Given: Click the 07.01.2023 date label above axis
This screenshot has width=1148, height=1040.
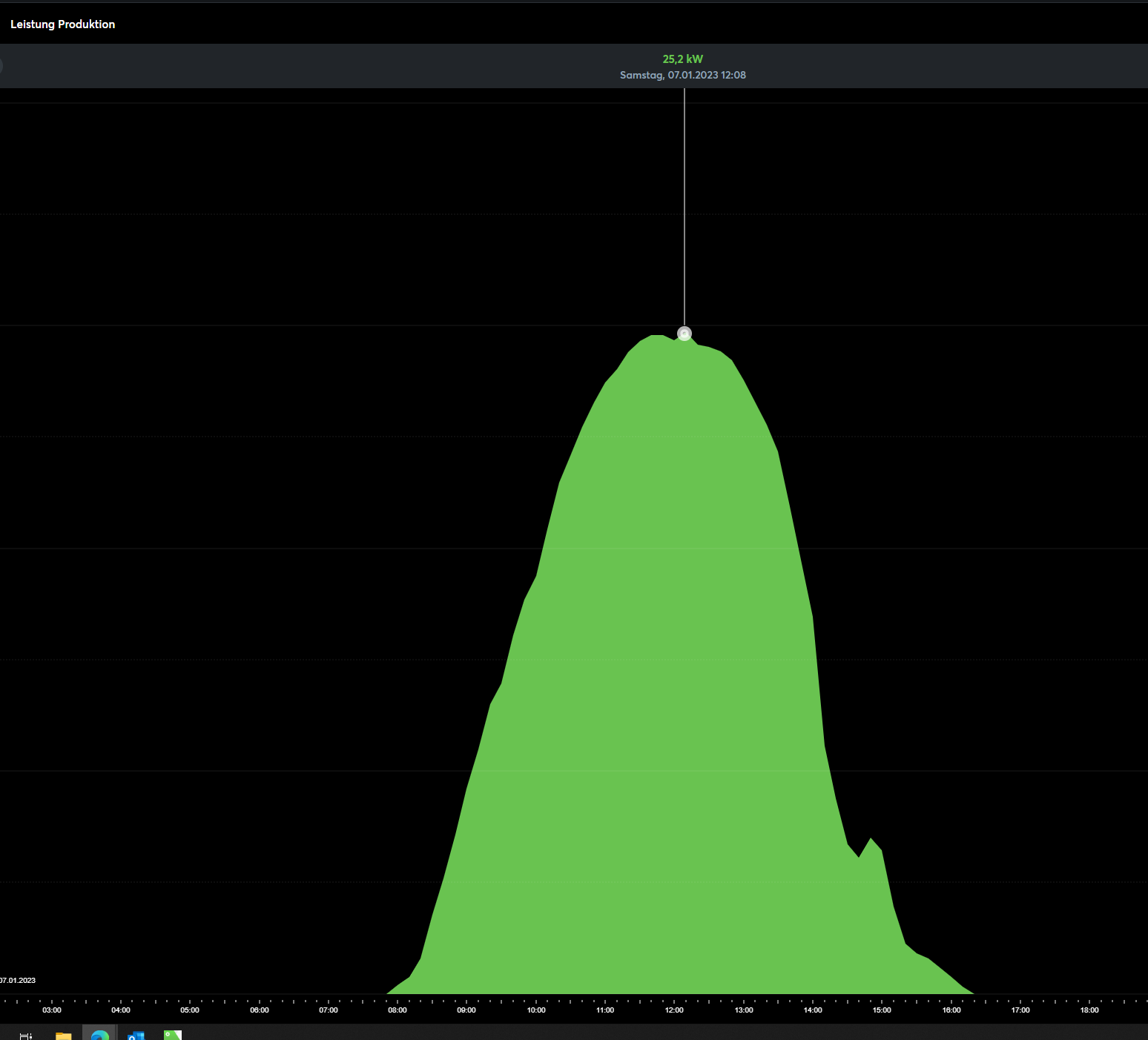Looking at the screenshot, I should [x=18, y=980].
